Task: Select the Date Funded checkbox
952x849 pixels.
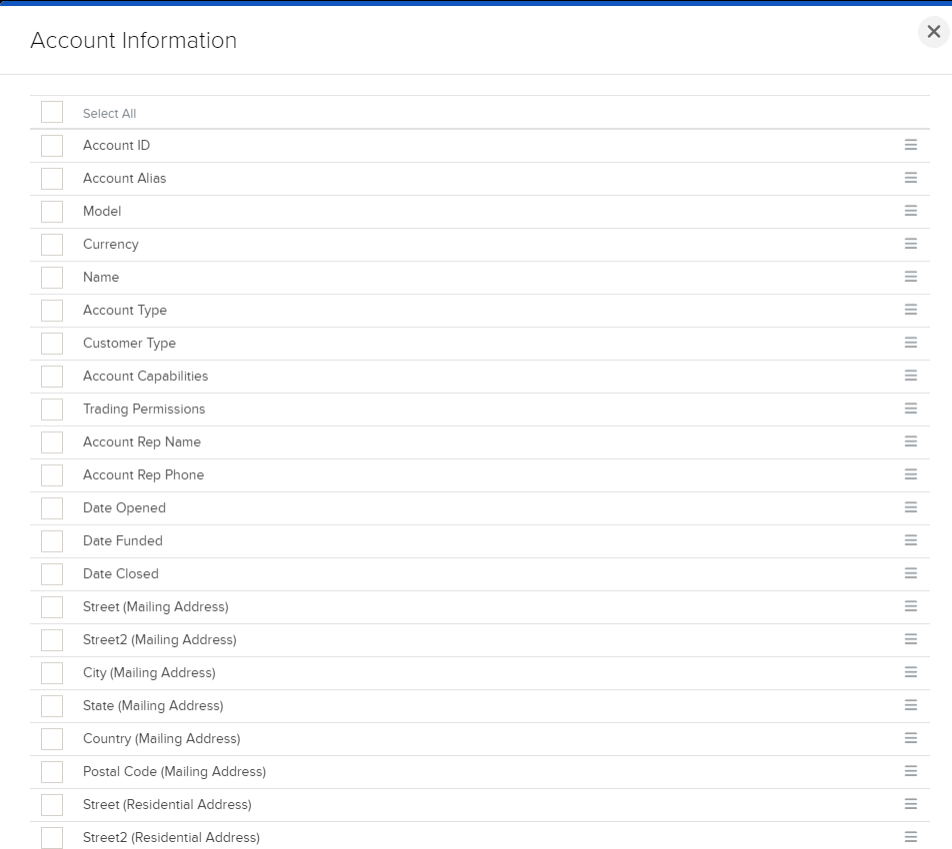Action: click(x=52, y=541)
